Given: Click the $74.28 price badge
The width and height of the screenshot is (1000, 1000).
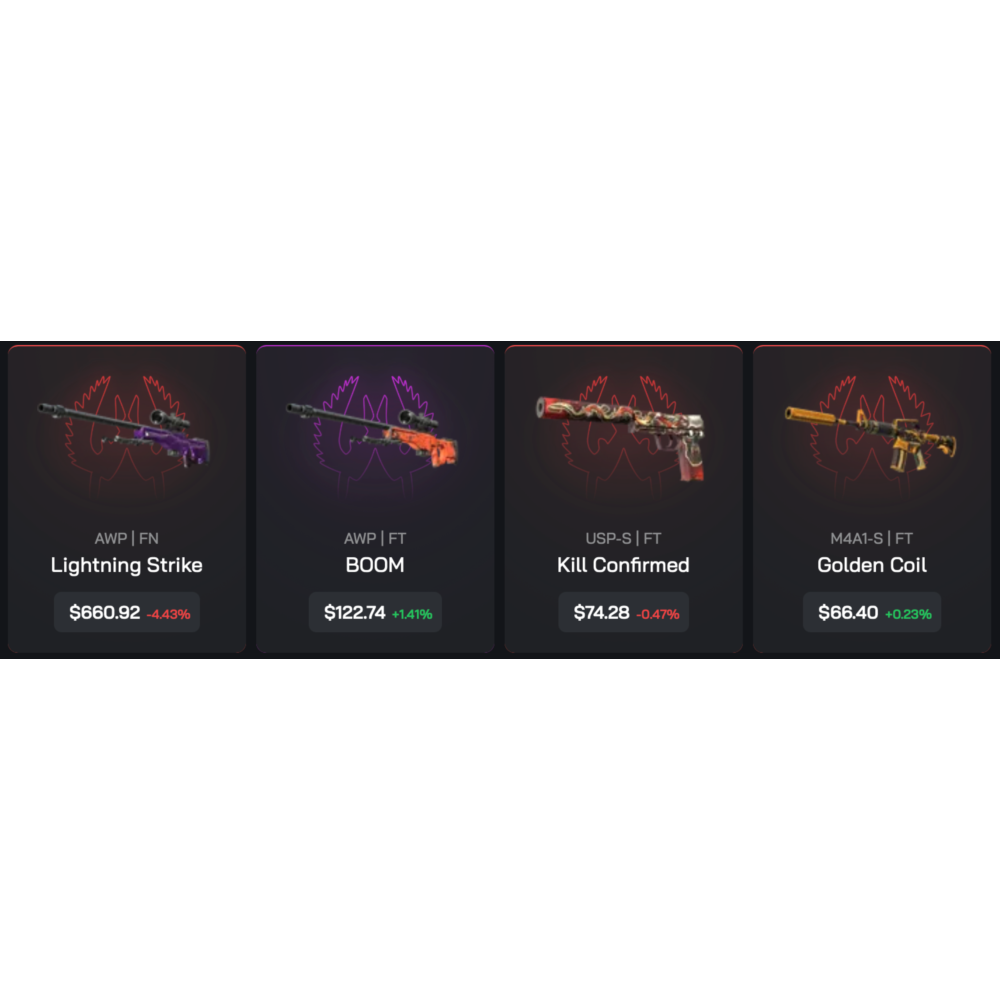Looking at the screenshot, I should 623,612.
